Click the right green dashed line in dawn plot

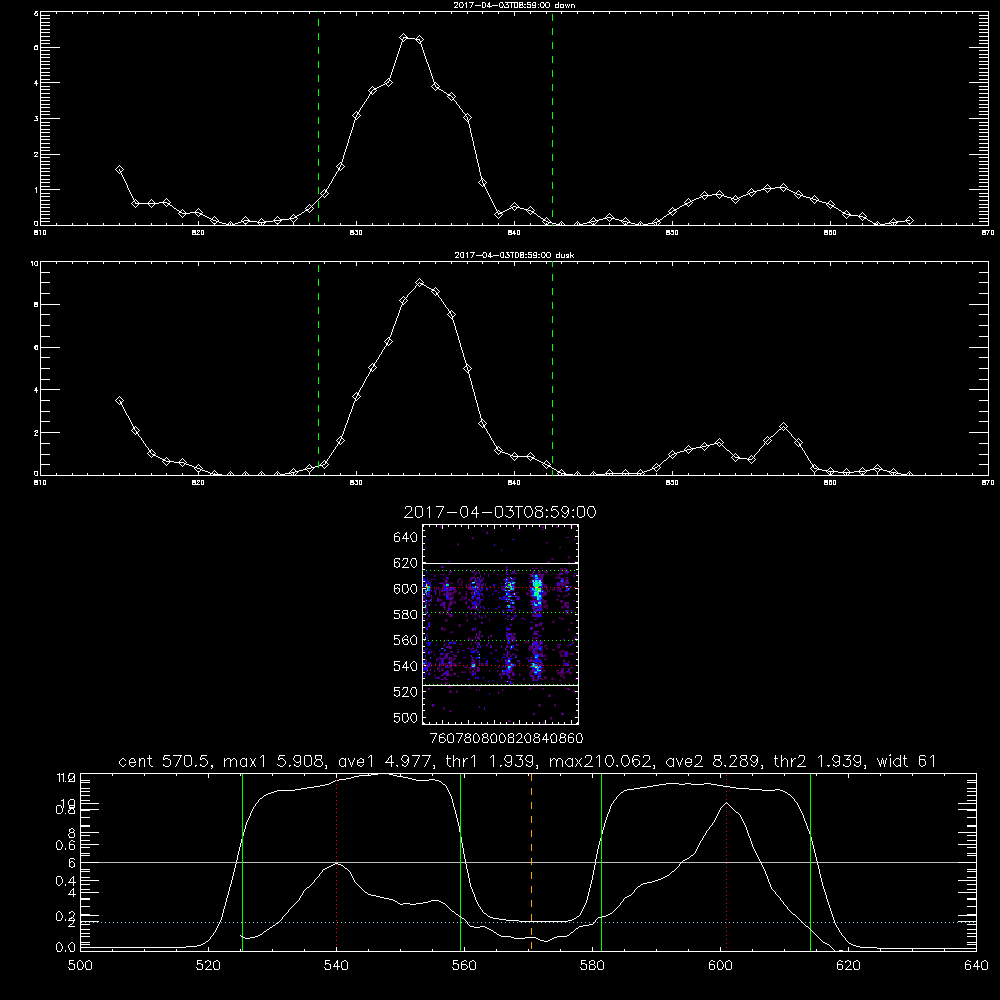(x=552, y=118)
